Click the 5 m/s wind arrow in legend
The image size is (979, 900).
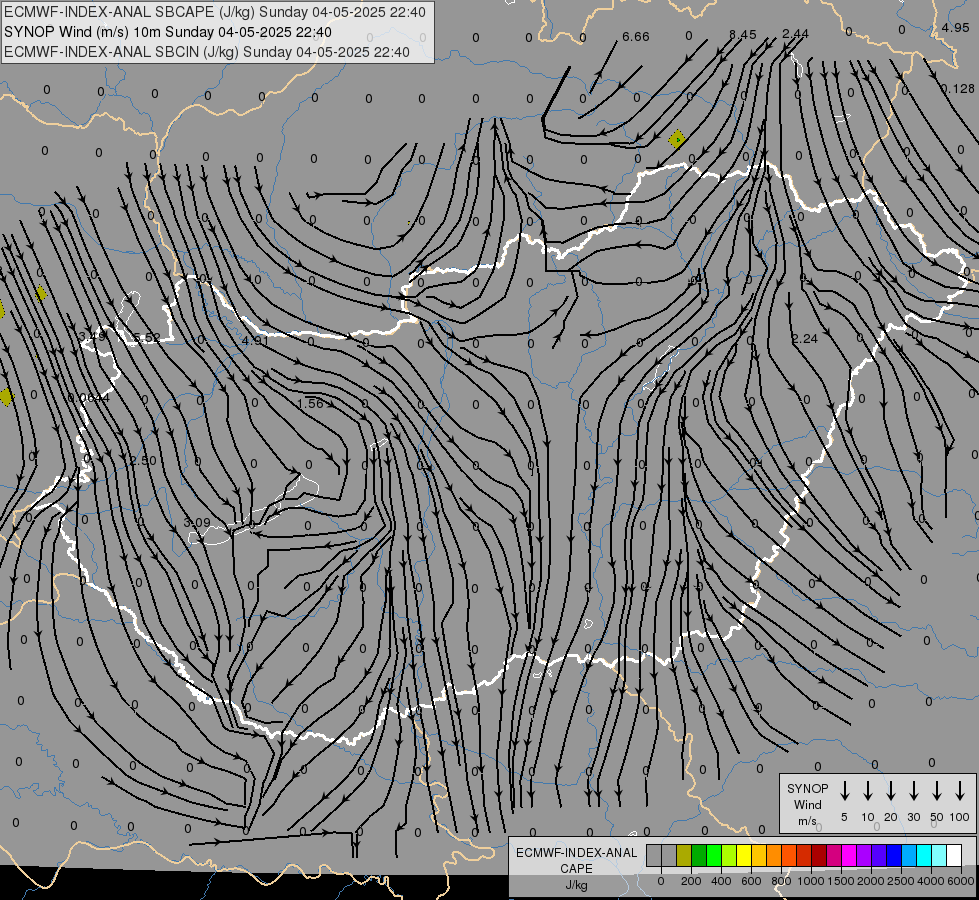click(844, 791)
